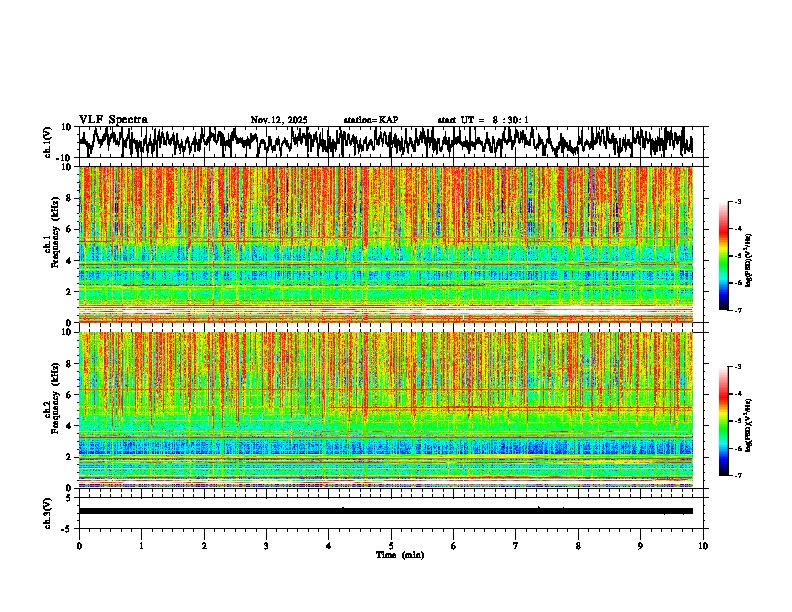Click tick label "0" on the Time axis
Viewport: 792px width, 612px height.
[79, 546]
